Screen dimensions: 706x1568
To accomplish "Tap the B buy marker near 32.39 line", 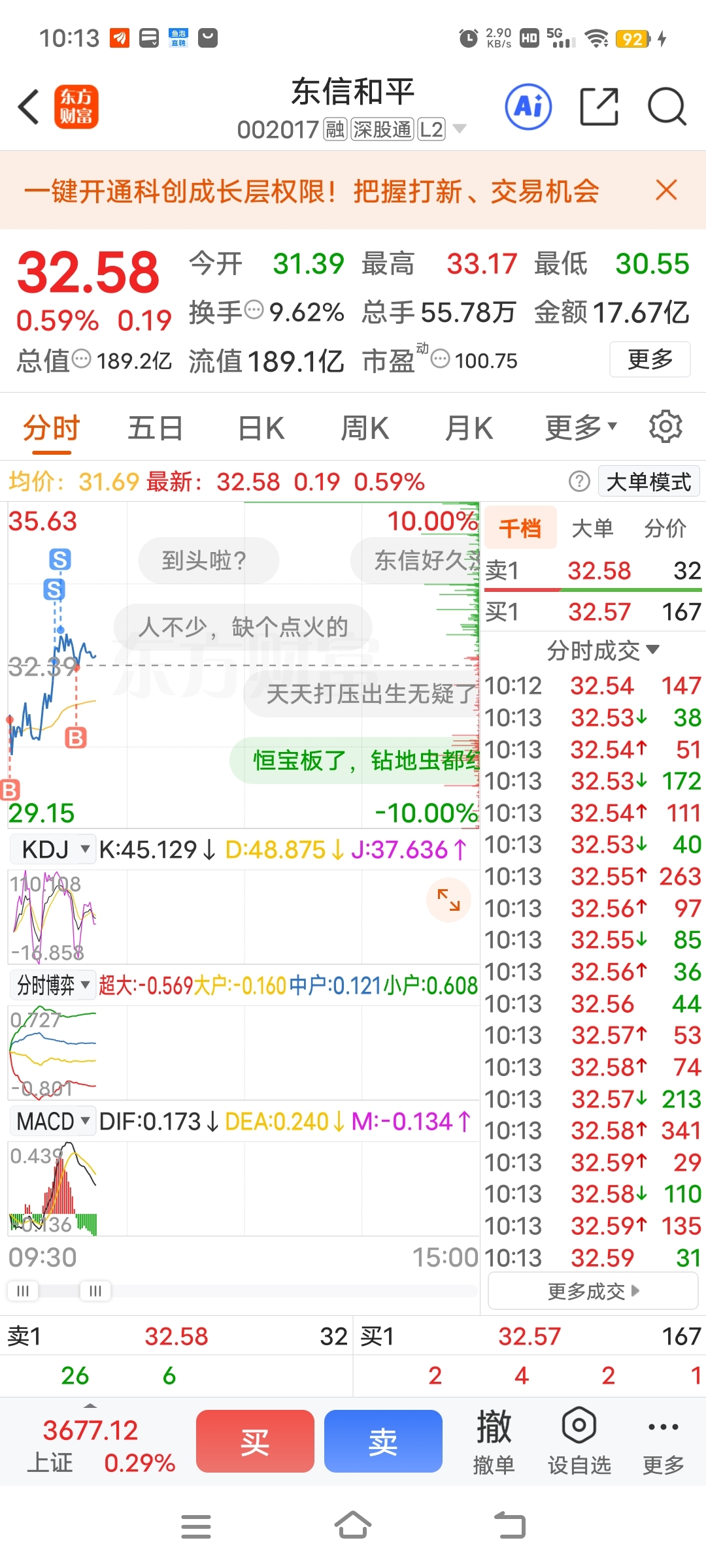I will click(76, 738).
